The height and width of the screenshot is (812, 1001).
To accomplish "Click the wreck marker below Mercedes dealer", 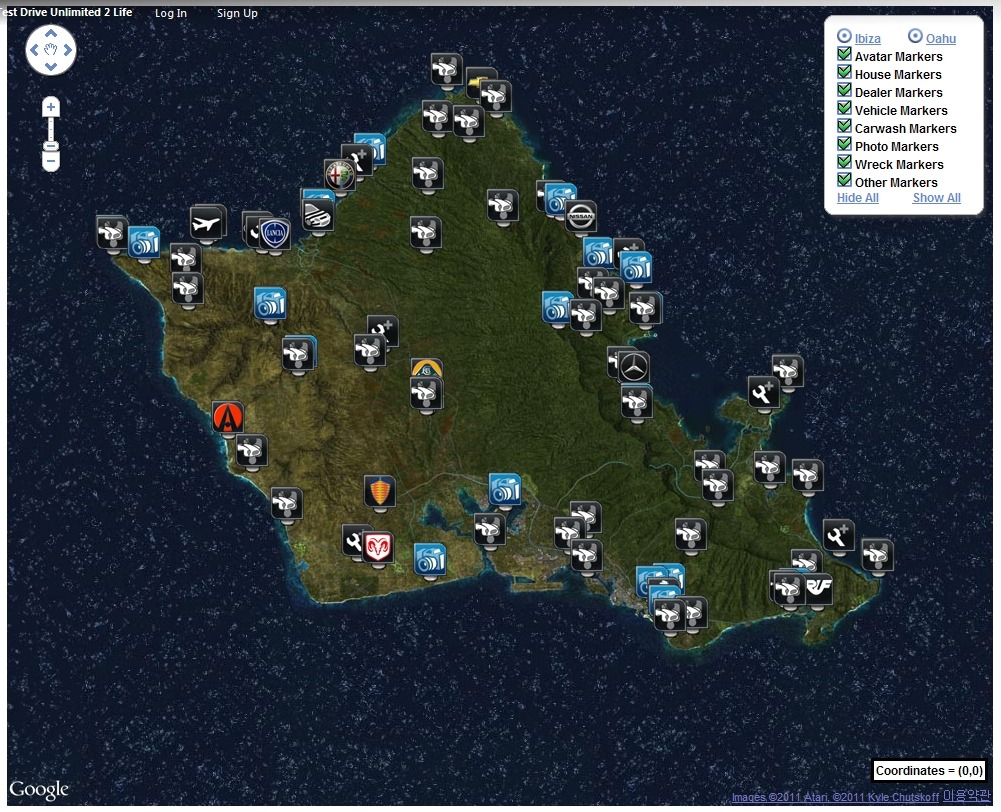I will click(x=636, y=402).
